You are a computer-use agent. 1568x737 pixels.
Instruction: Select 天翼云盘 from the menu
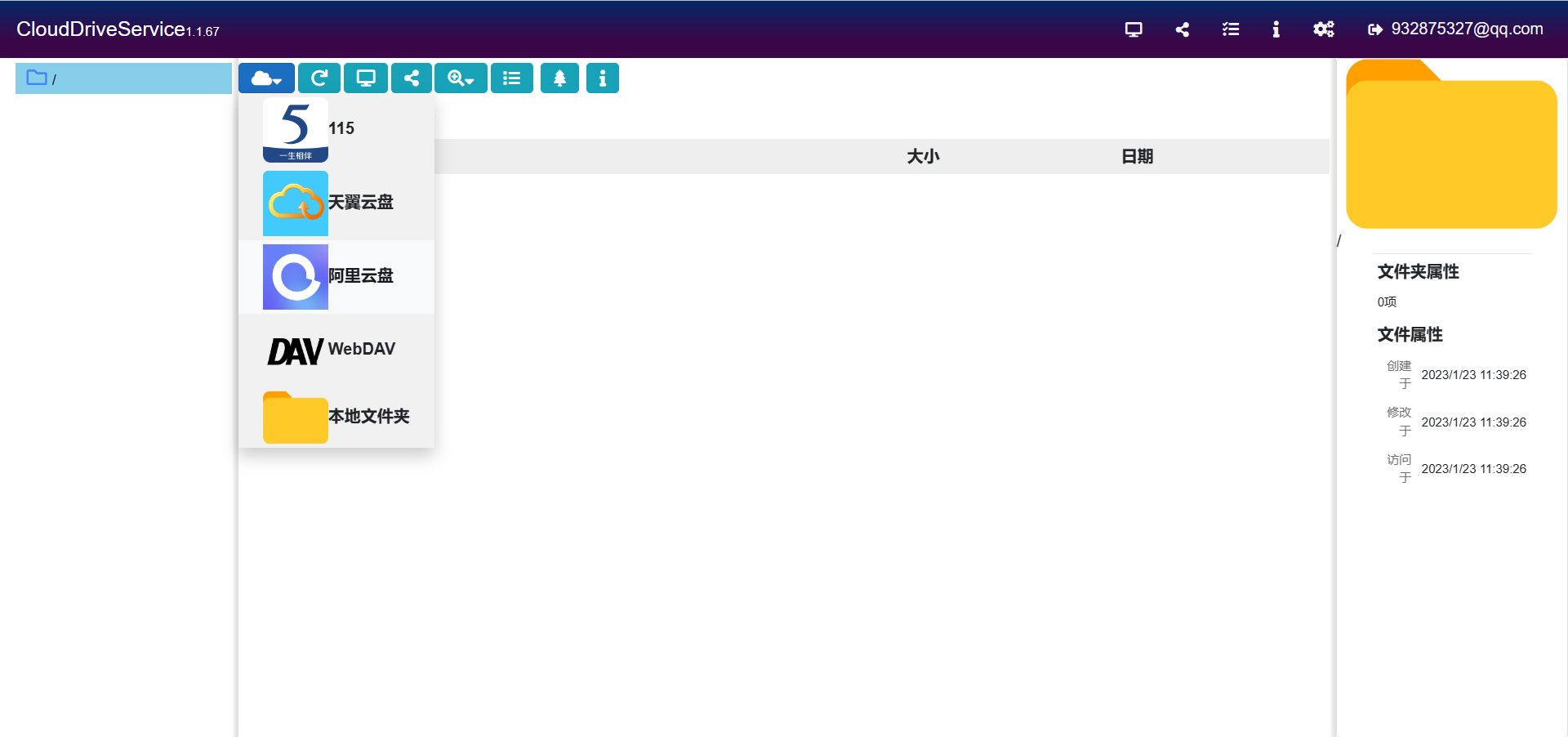pyautogui.click(x=336, y=203)
